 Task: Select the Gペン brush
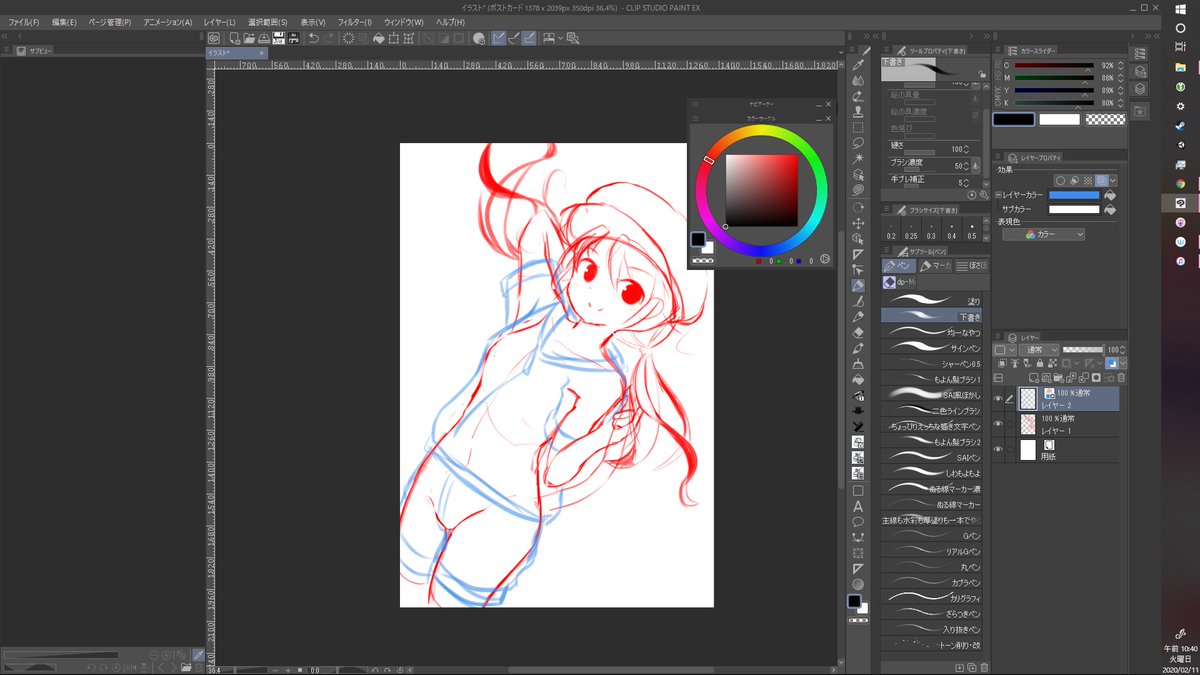click(x=932, y=535)
